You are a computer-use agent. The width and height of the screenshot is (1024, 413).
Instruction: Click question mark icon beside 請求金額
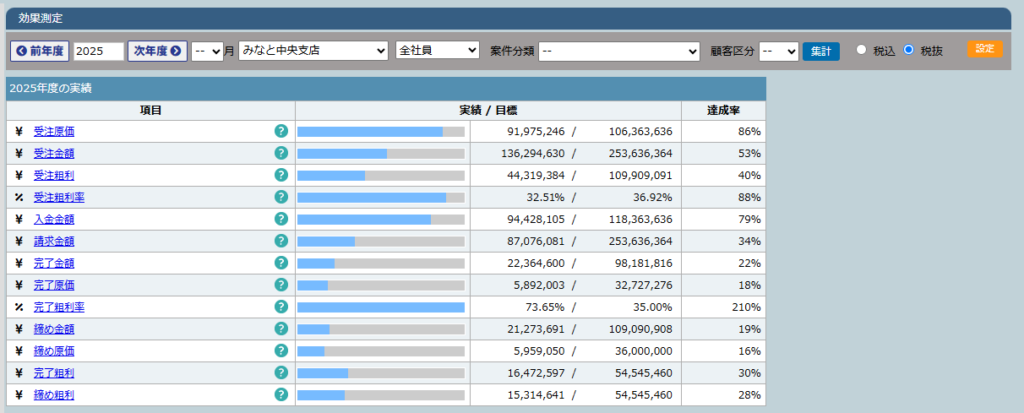281,241
